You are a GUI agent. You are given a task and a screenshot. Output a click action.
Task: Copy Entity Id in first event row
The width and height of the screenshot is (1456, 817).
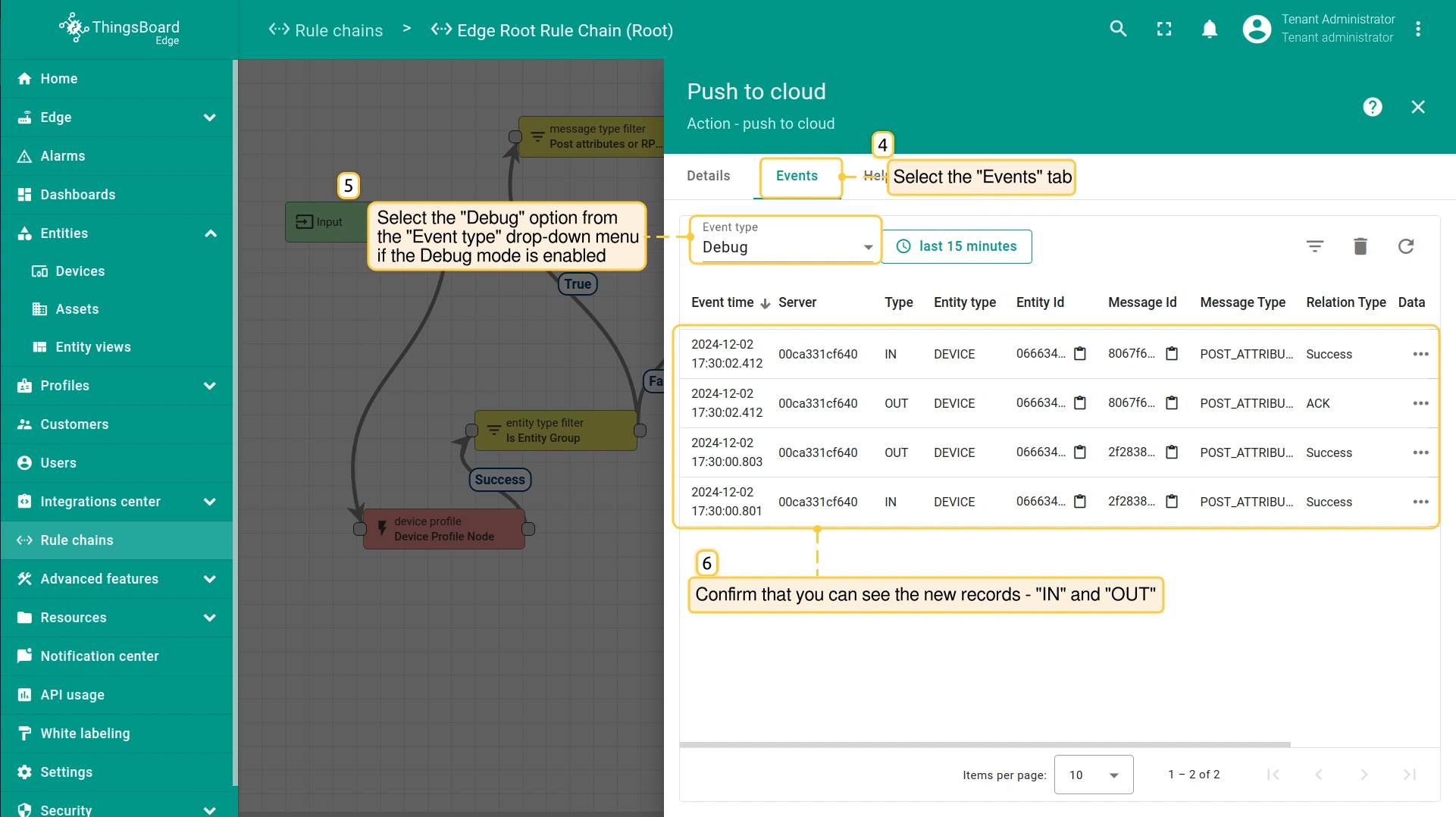(1080, 354)
